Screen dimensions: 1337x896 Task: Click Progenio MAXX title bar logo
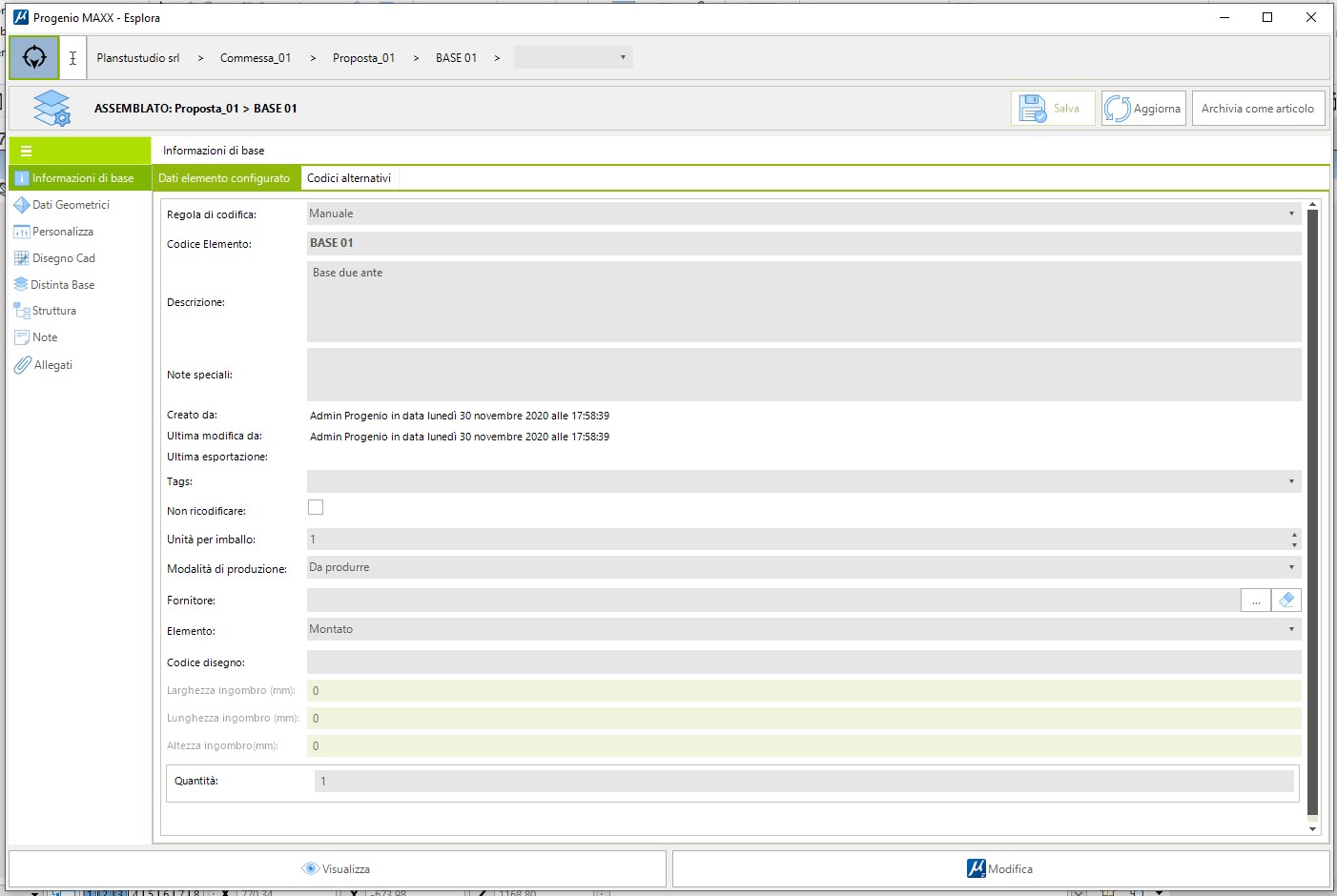[21, 17]
